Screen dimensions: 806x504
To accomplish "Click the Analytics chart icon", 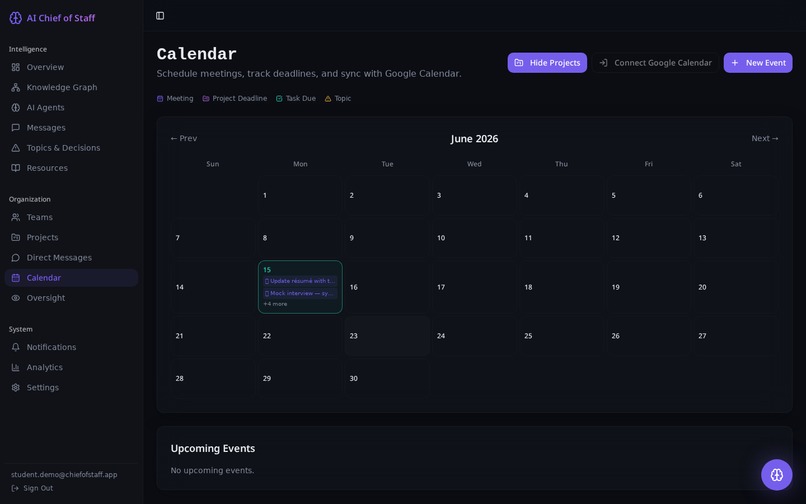I will point(16,367).
